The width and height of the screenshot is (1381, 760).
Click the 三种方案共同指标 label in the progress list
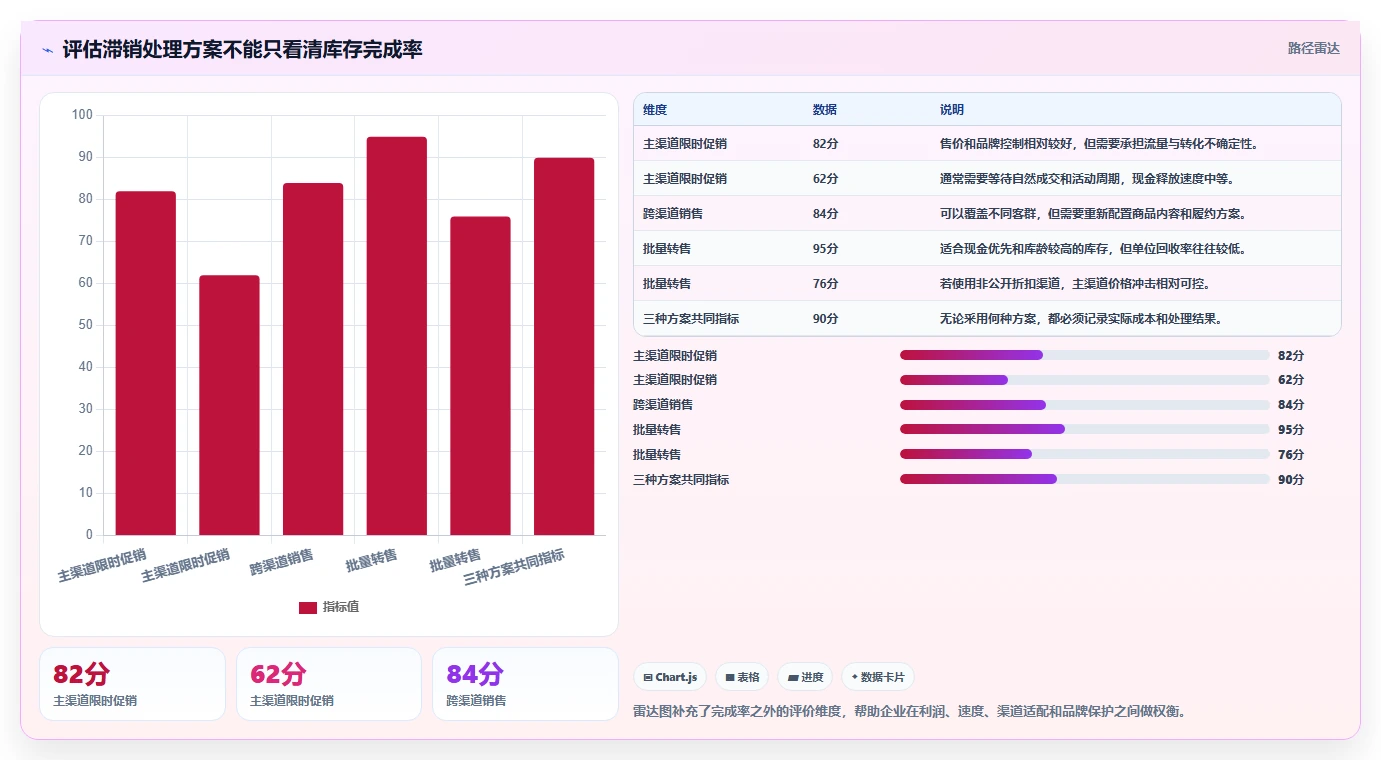681,480
